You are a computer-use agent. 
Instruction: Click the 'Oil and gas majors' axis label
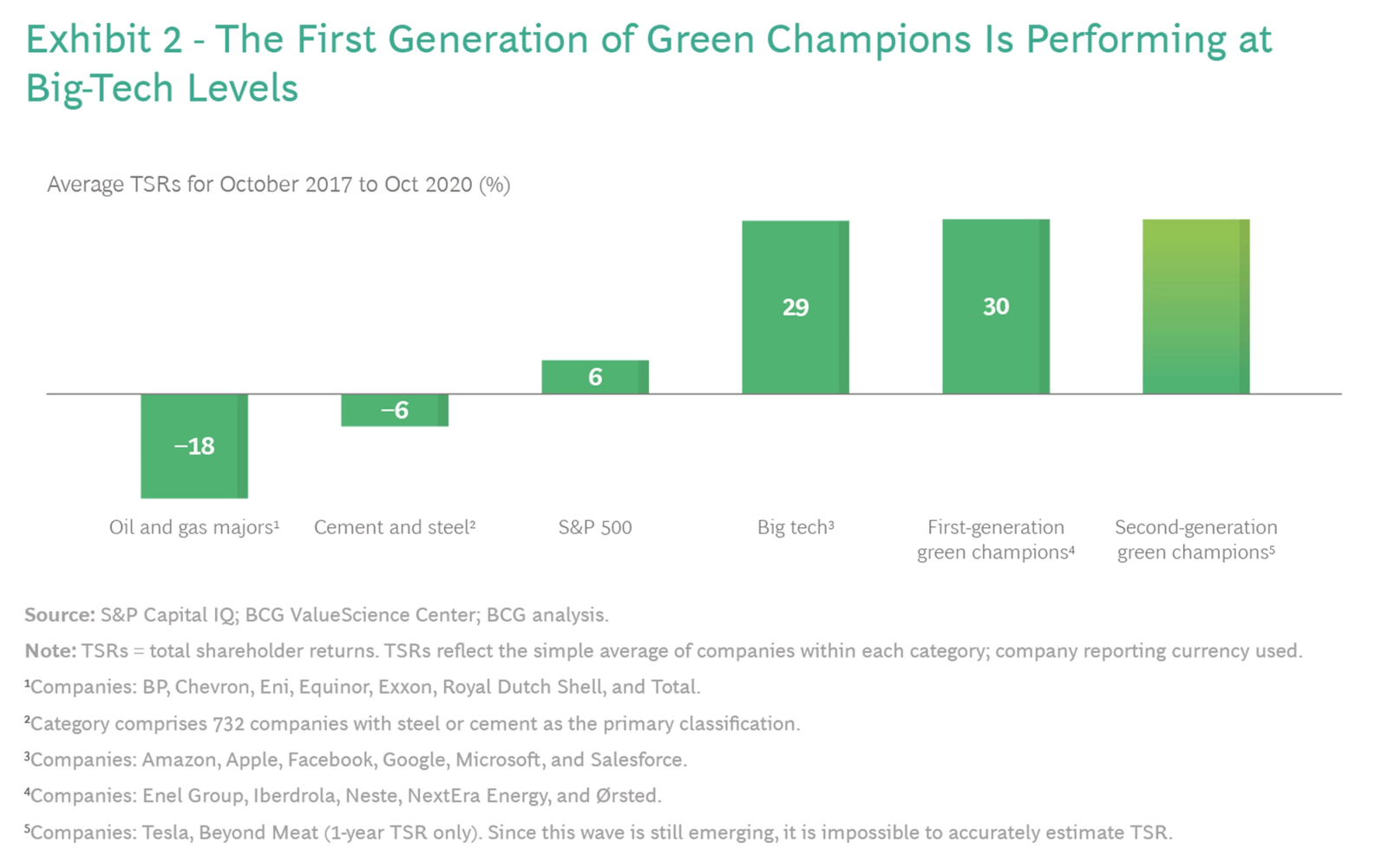194,527
